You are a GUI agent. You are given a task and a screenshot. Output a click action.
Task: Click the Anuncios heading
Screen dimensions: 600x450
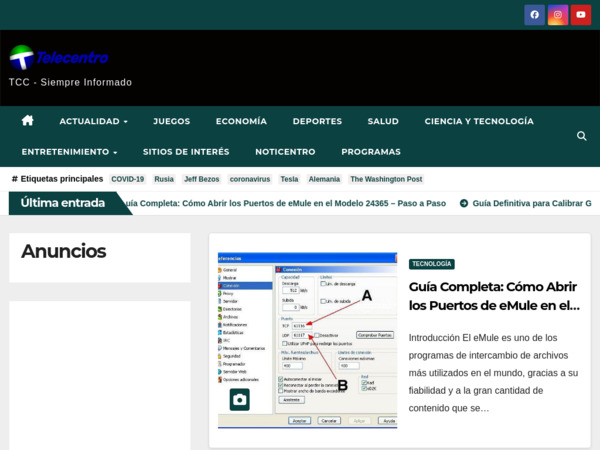pyautogui.click(x=64, y=251)
